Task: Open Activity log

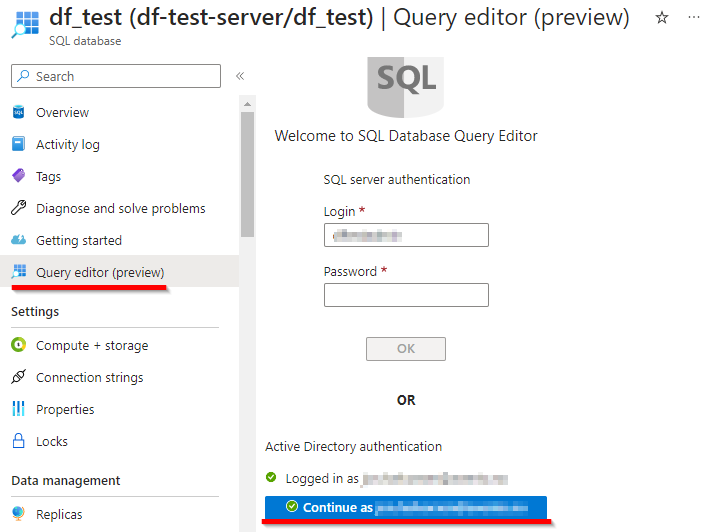Action: pos(68,144)
